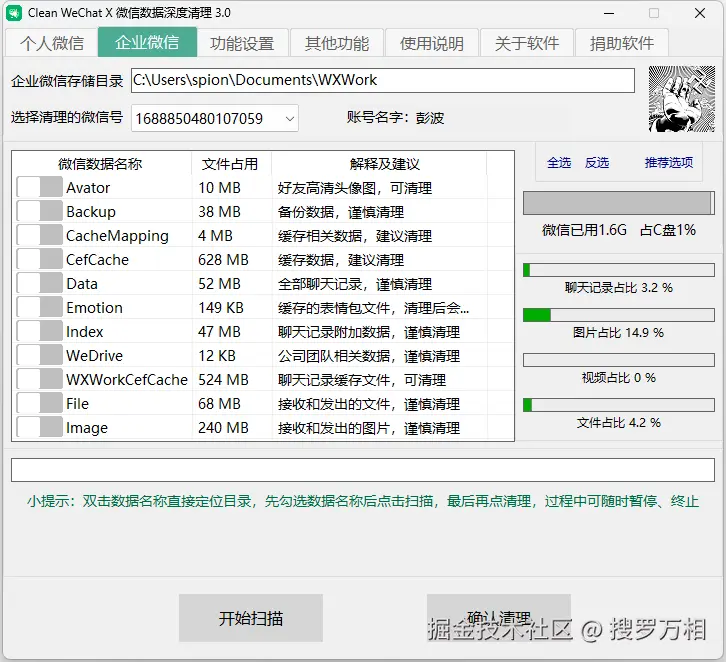Select the 企业微信 tab
726x662 pixels.
147,42
